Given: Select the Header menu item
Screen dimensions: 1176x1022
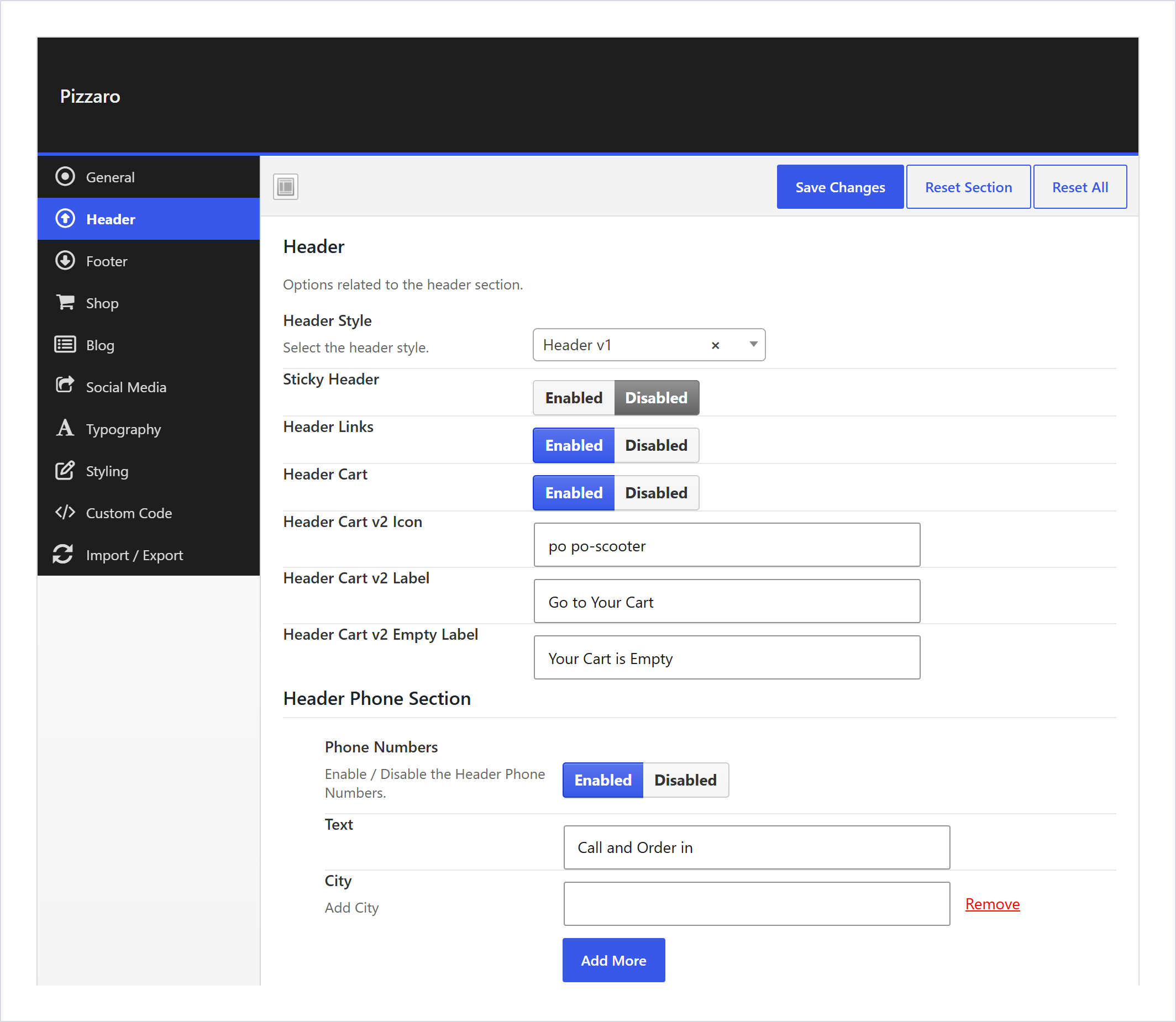Looking at the screenshot, I should tap(148, 219).
